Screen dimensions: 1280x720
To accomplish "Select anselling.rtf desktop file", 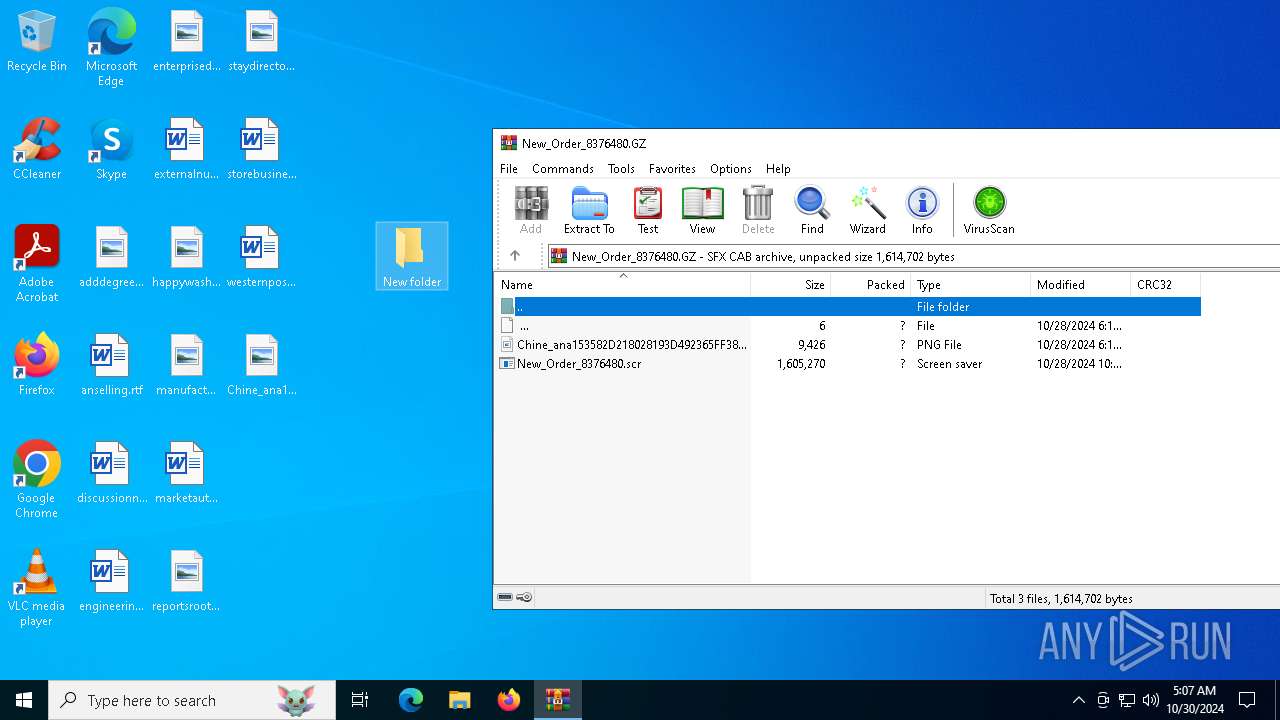I will (111, 366).
